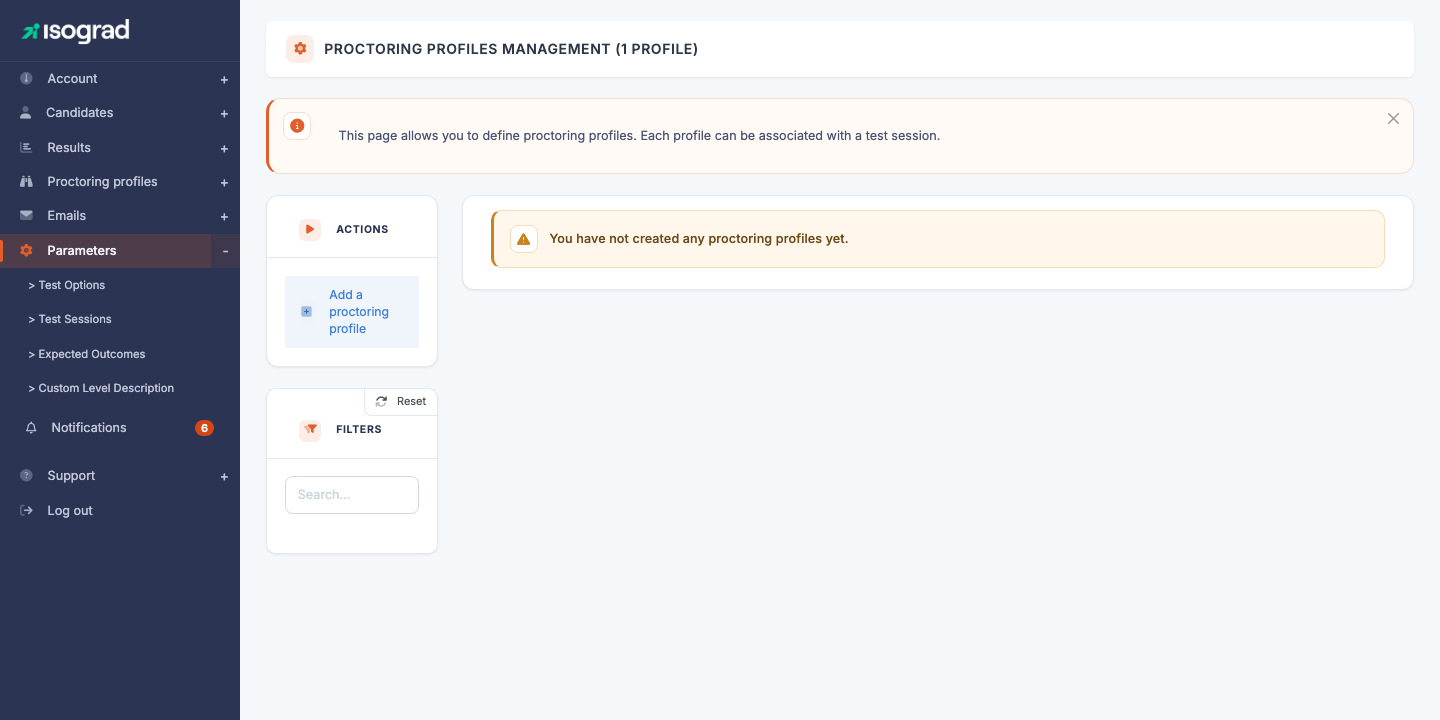Click the Reset filters button
The image size is (1440, 720).
tap(401, 401)
